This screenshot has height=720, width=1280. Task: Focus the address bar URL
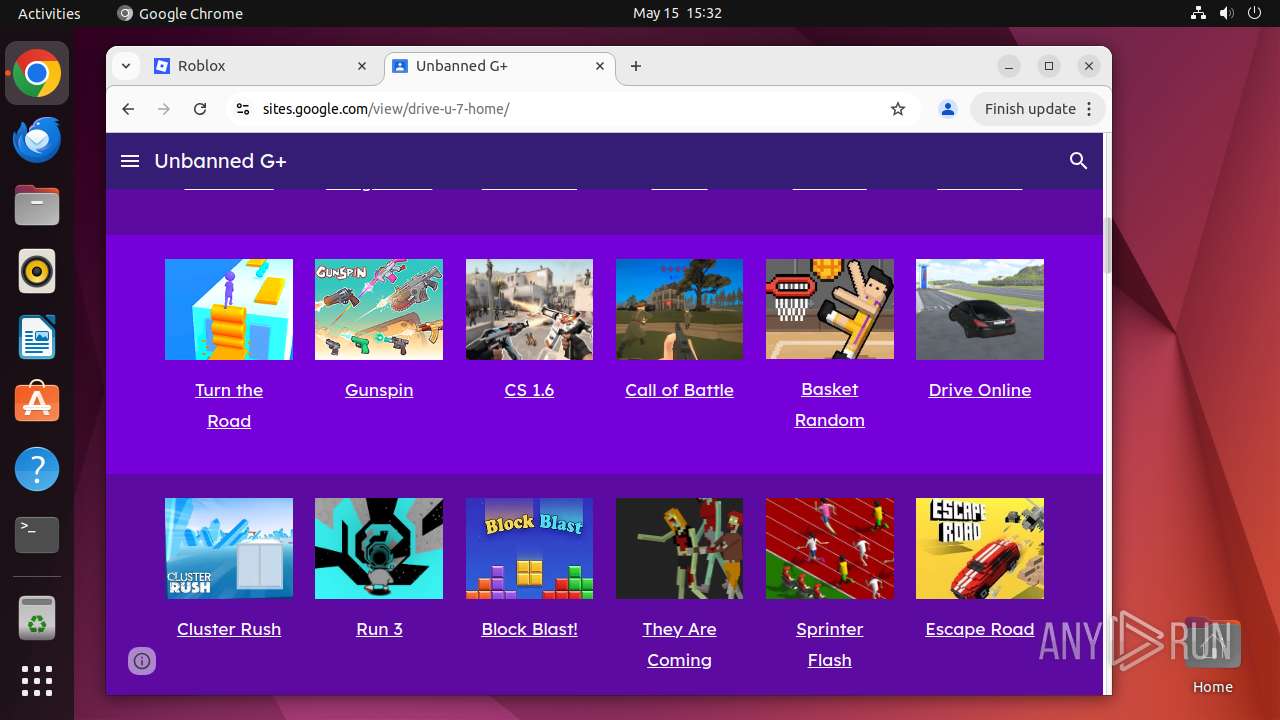click(386, 109)
